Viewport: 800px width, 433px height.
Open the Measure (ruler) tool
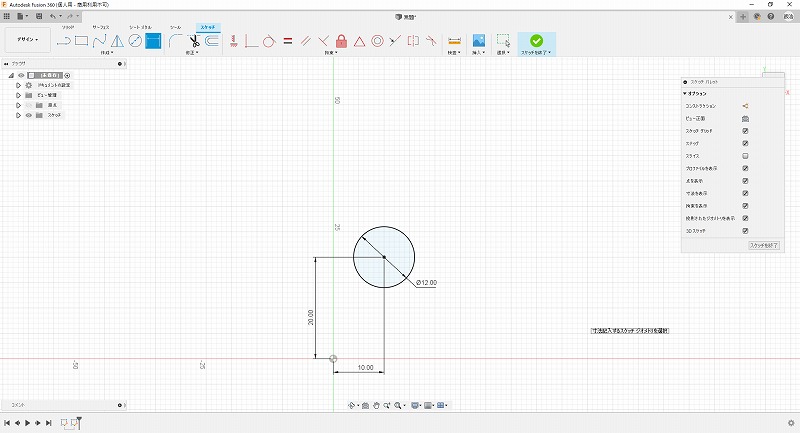(454, 41)
